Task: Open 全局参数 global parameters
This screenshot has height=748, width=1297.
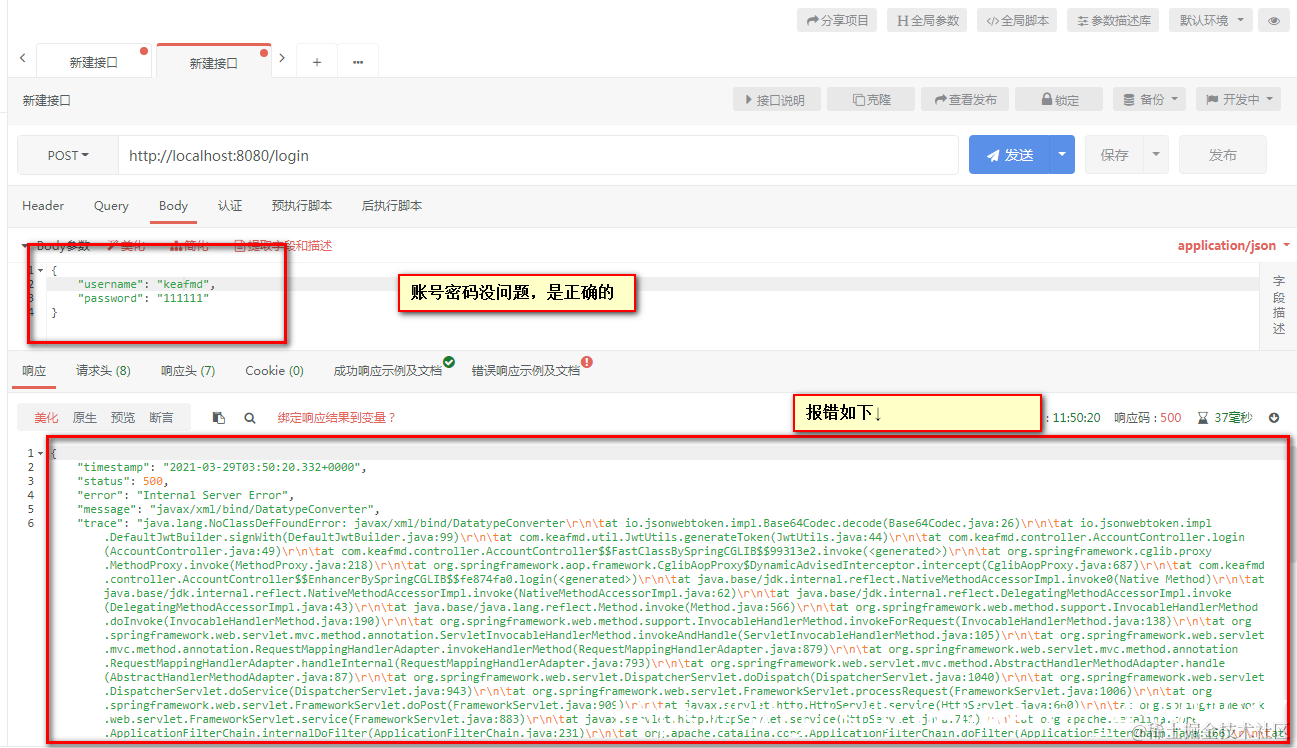Action: coord(927,20)
